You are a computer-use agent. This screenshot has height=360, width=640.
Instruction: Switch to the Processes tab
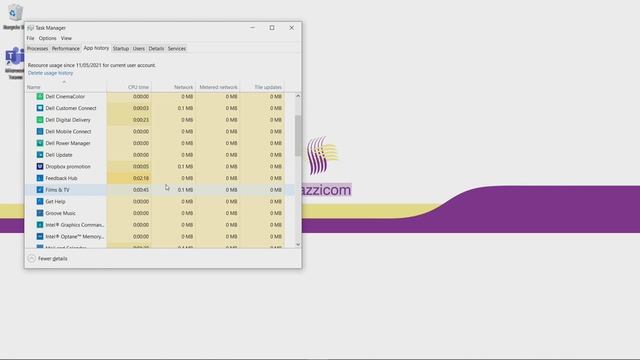38,49
